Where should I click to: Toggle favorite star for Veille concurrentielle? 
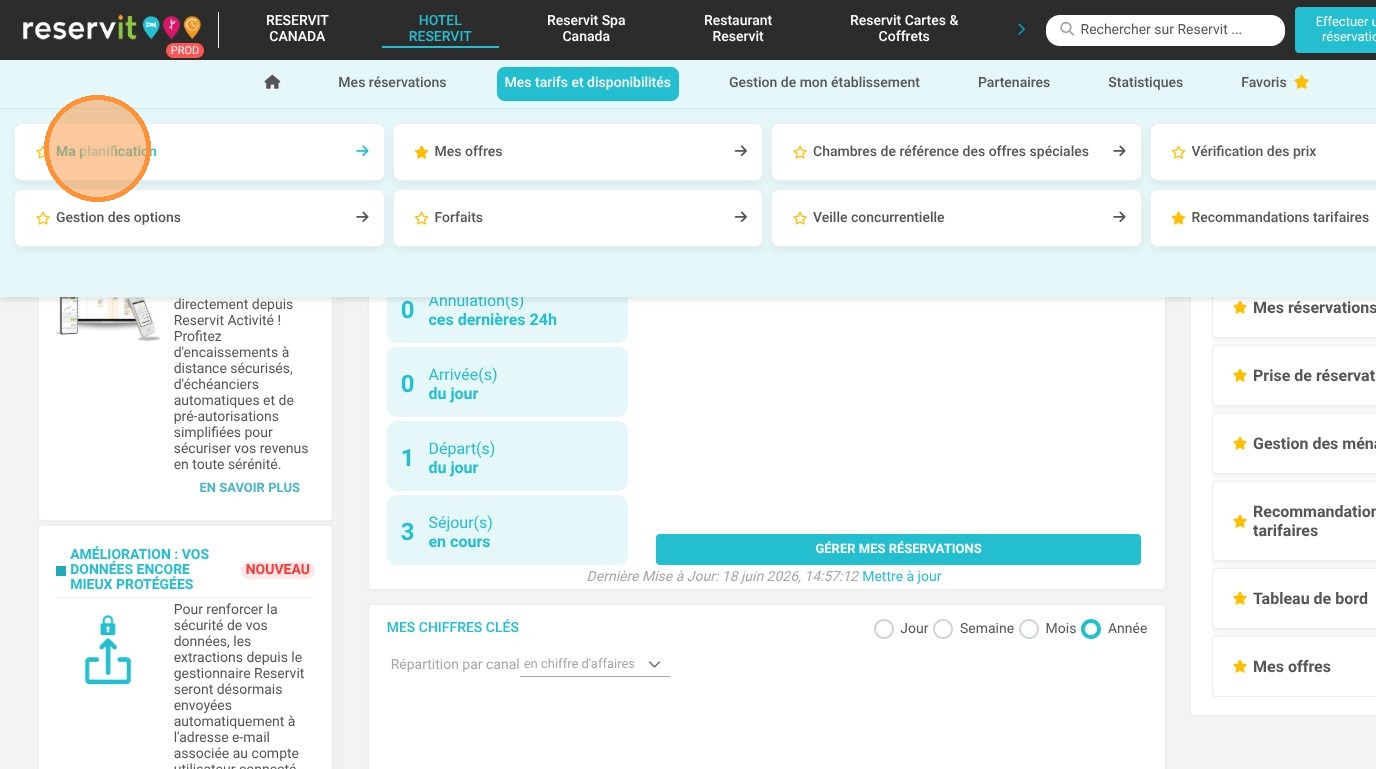click(x=799, y=218)
